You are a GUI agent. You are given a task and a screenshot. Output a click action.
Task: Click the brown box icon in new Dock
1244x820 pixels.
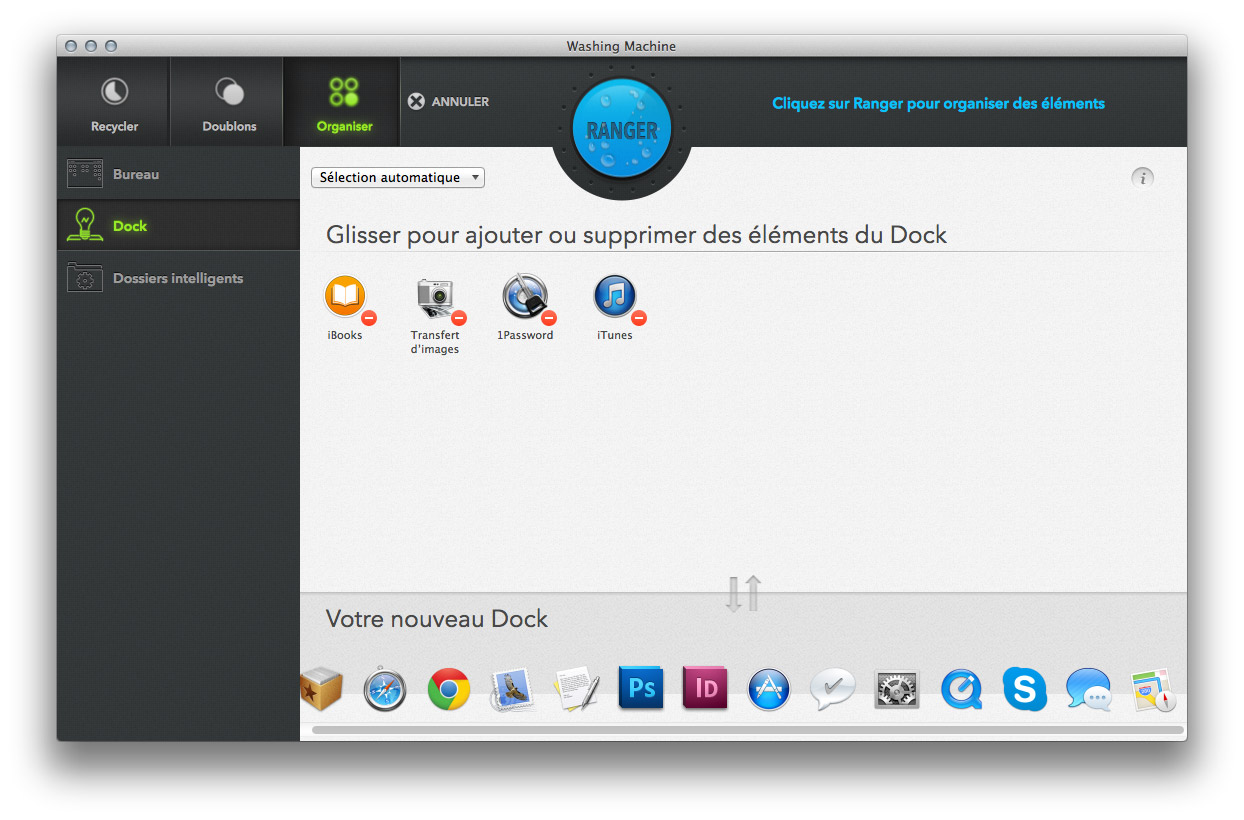click(x=322, y=689)
